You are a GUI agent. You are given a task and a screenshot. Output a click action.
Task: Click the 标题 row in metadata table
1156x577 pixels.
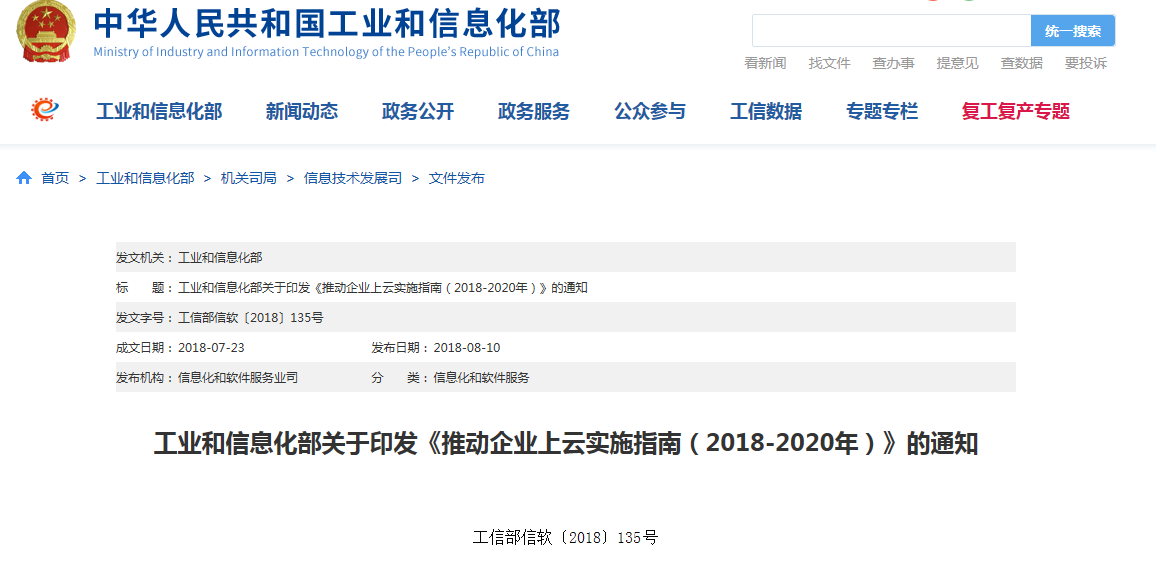tap(565, 287)
